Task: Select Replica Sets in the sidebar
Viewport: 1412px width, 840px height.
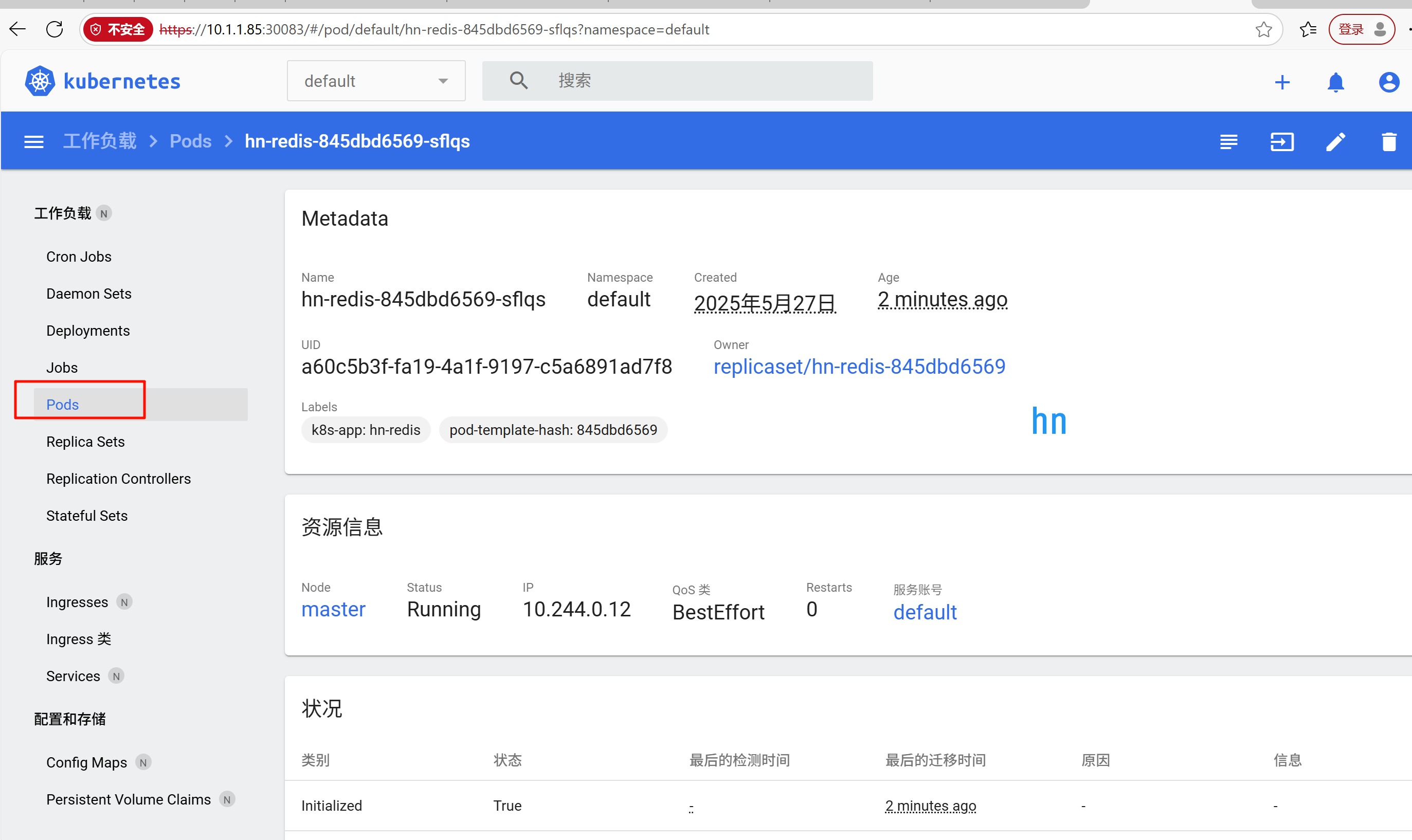Action: (x=85, y=442)
